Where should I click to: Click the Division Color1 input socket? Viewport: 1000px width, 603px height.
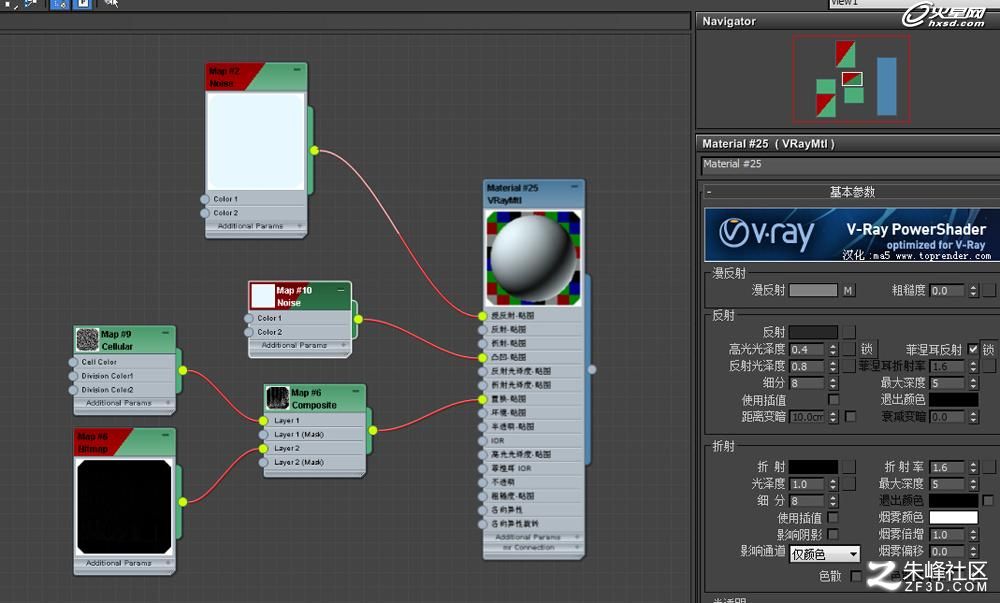[73, 376]
